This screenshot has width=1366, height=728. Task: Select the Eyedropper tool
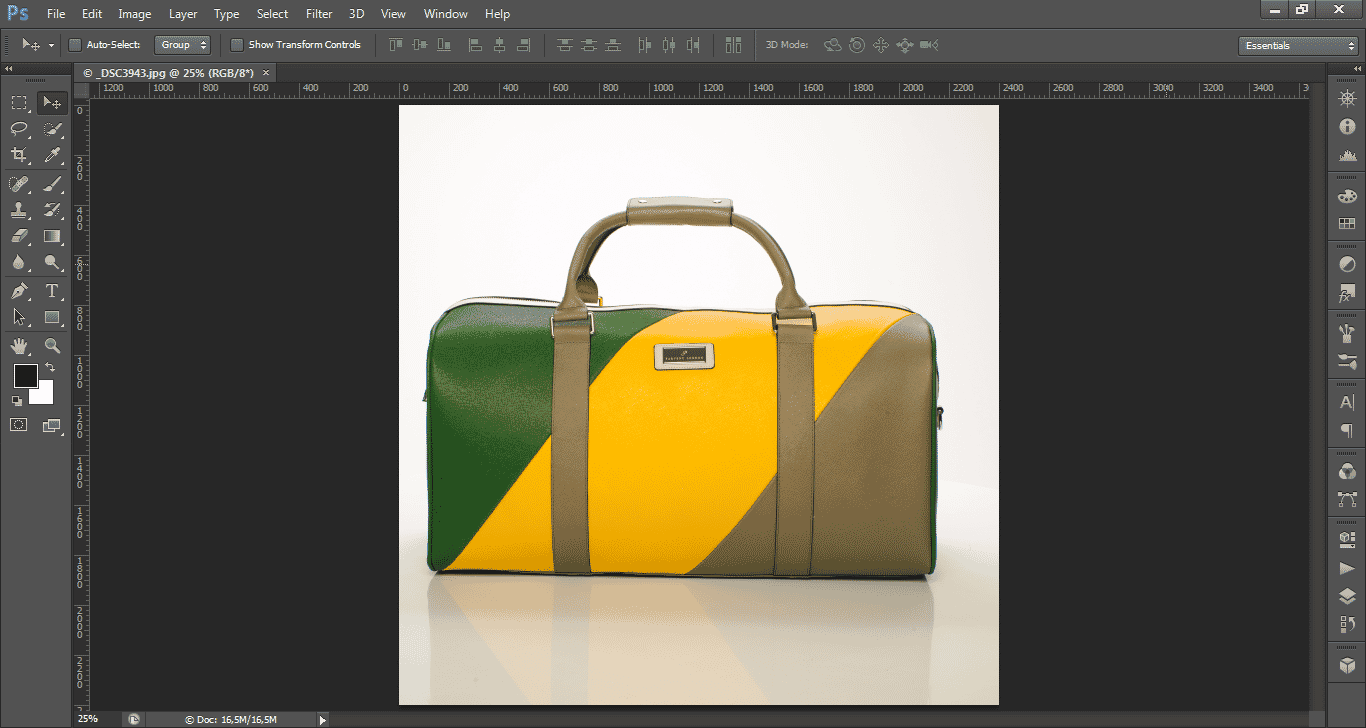tap(52, 155)
